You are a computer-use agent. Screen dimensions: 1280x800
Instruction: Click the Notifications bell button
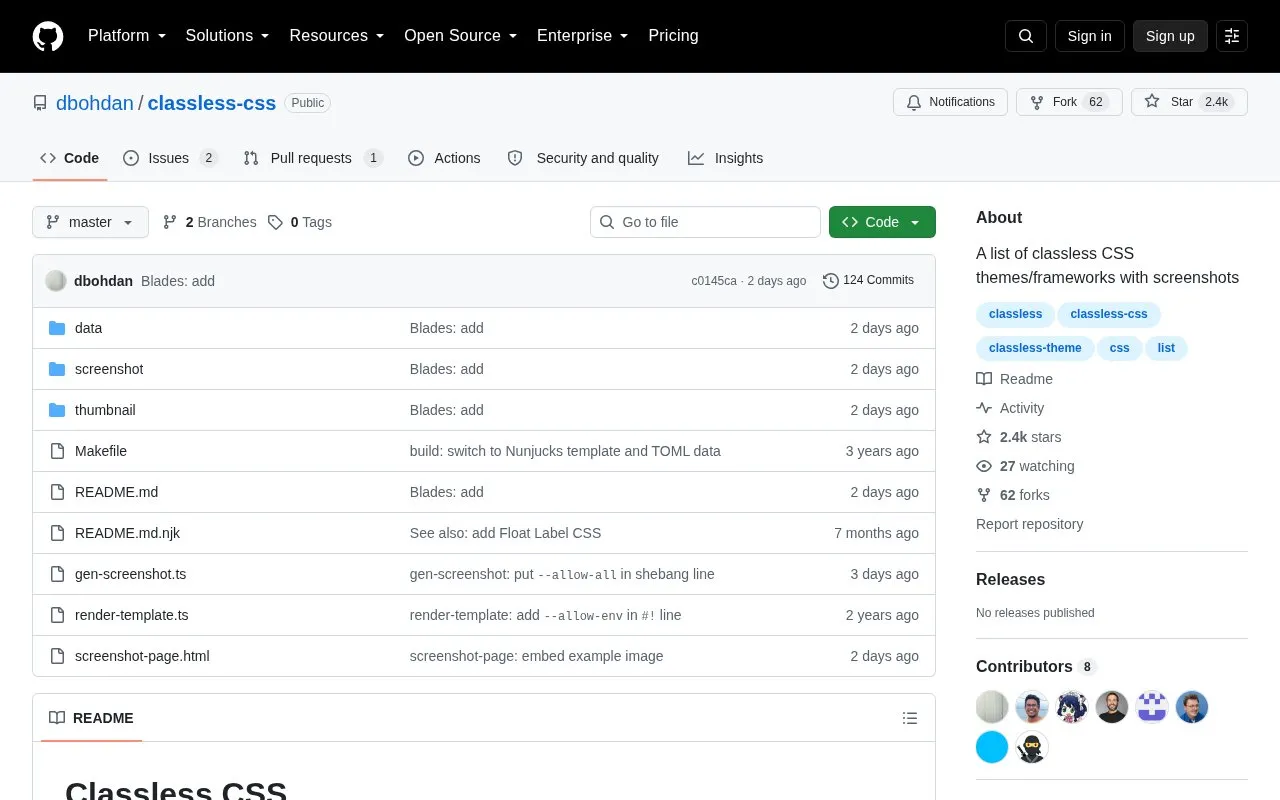[951, 102]
